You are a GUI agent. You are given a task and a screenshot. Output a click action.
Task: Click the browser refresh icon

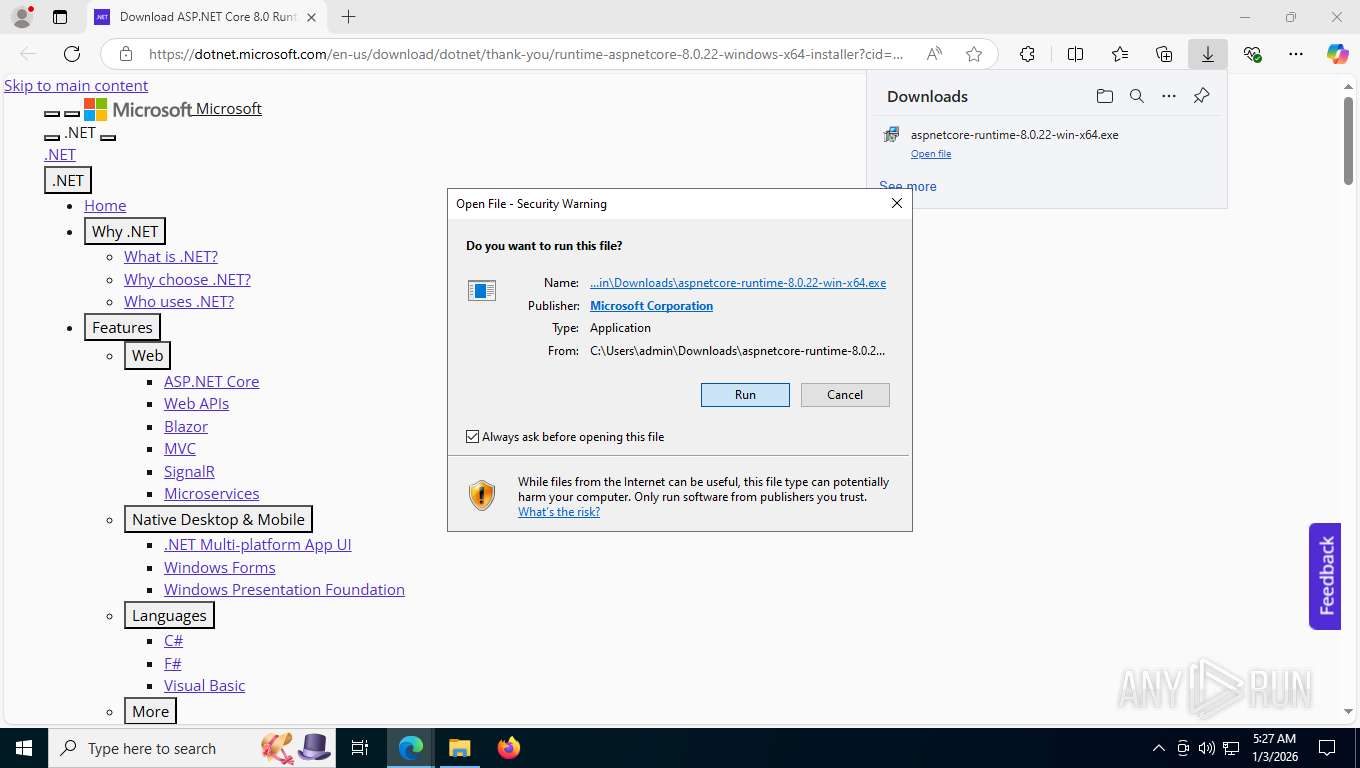click(x=72, y=54)
